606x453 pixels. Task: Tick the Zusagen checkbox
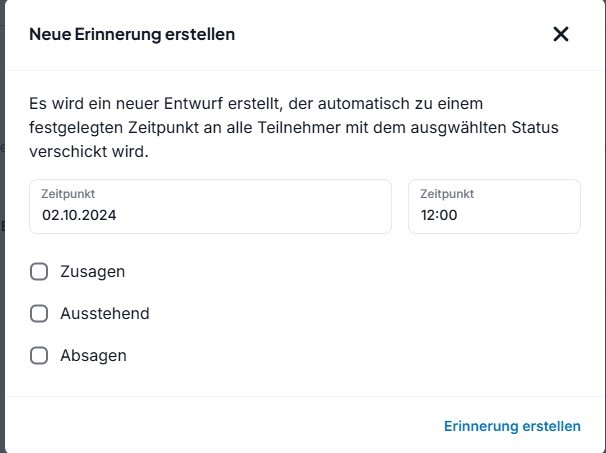tap(39, 271)
